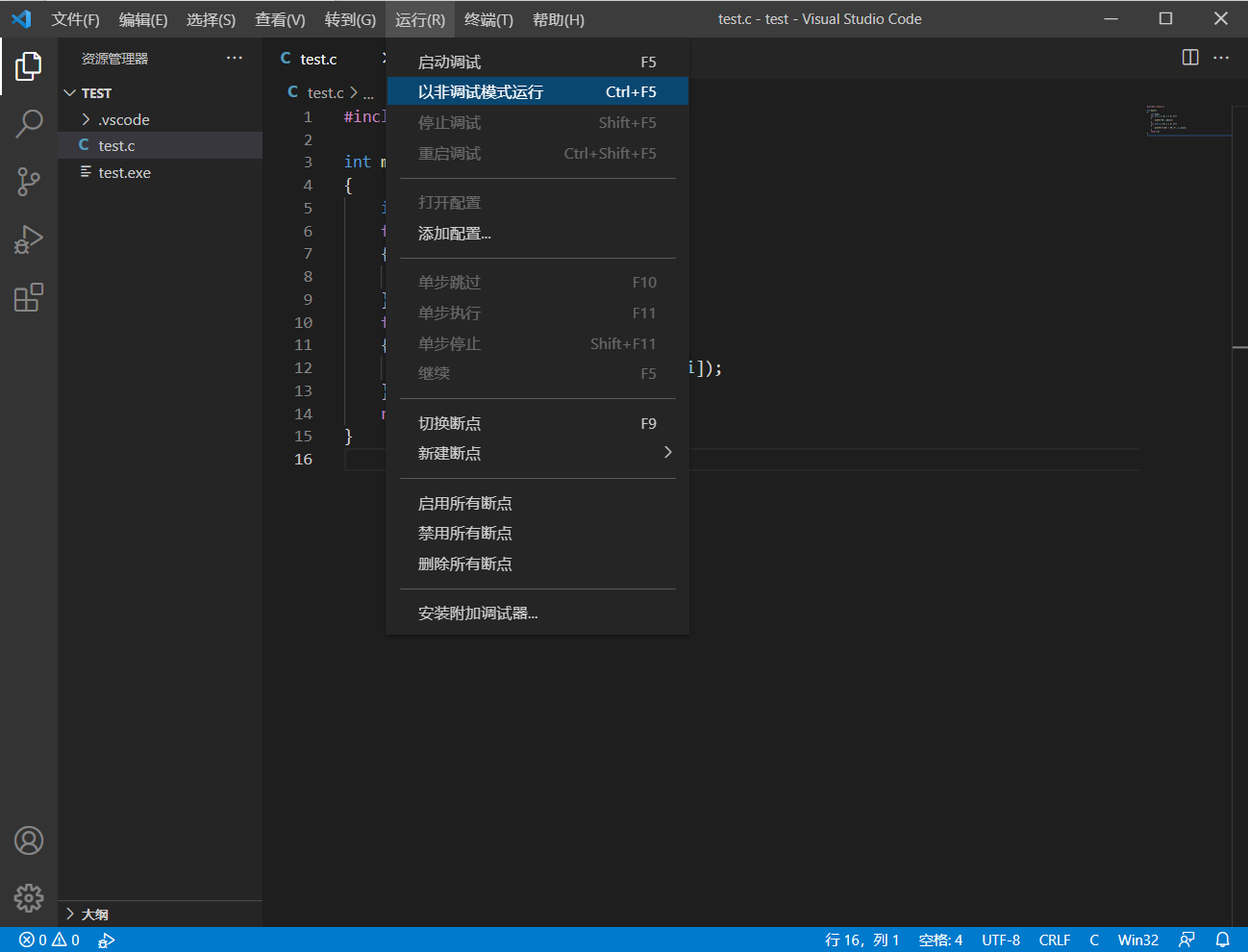The width and height of the screenshot is (1248, 952).
Task: Open the 编辑(E) menu
Action: click(x=143, y=19)
